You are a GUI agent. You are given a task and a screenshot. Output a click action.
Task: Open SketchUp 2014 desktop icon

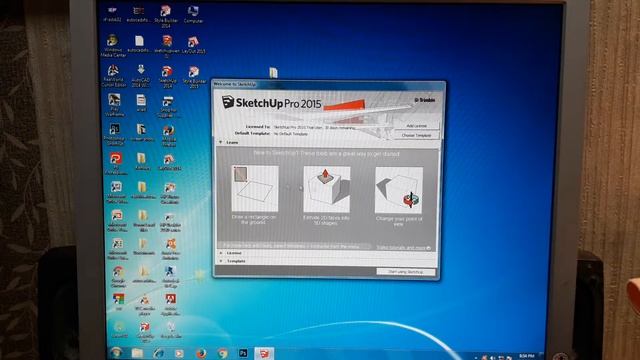pos(167,77)
